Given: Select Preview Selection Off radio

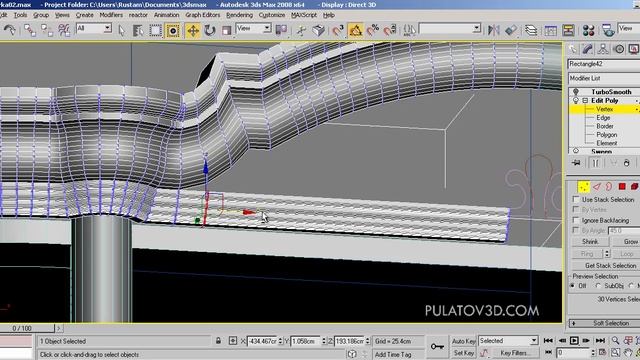Looking at the screenshot, I should 573,286.
